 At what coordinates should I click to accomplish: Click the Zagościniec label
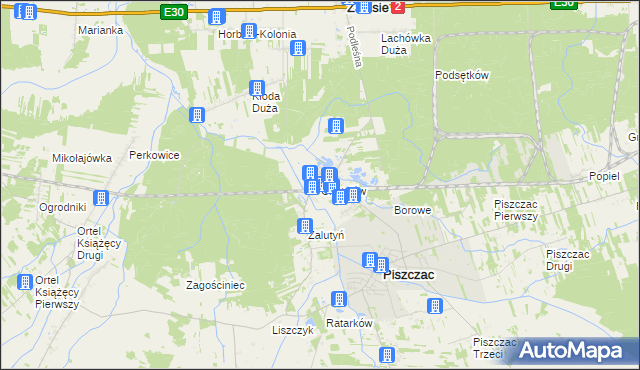[x=216, y=285]
